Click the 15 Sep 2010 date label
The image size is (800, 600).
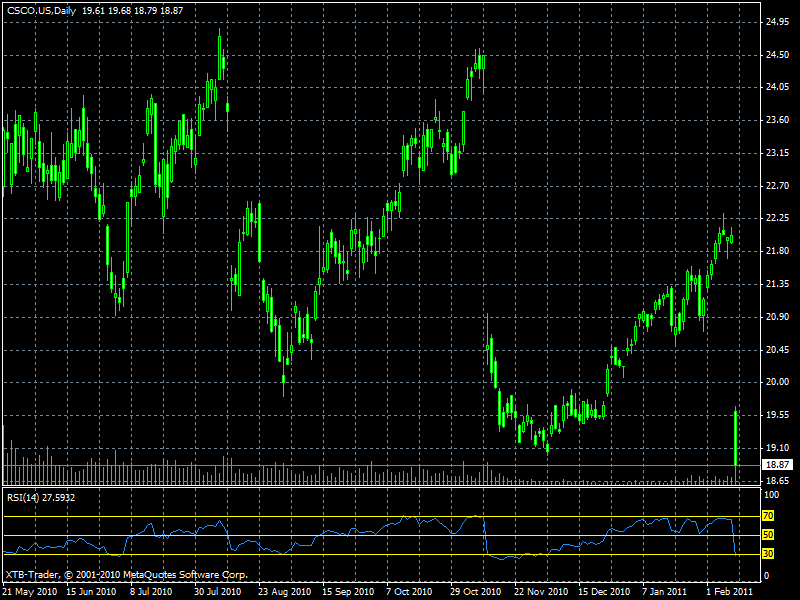point(348,592)
